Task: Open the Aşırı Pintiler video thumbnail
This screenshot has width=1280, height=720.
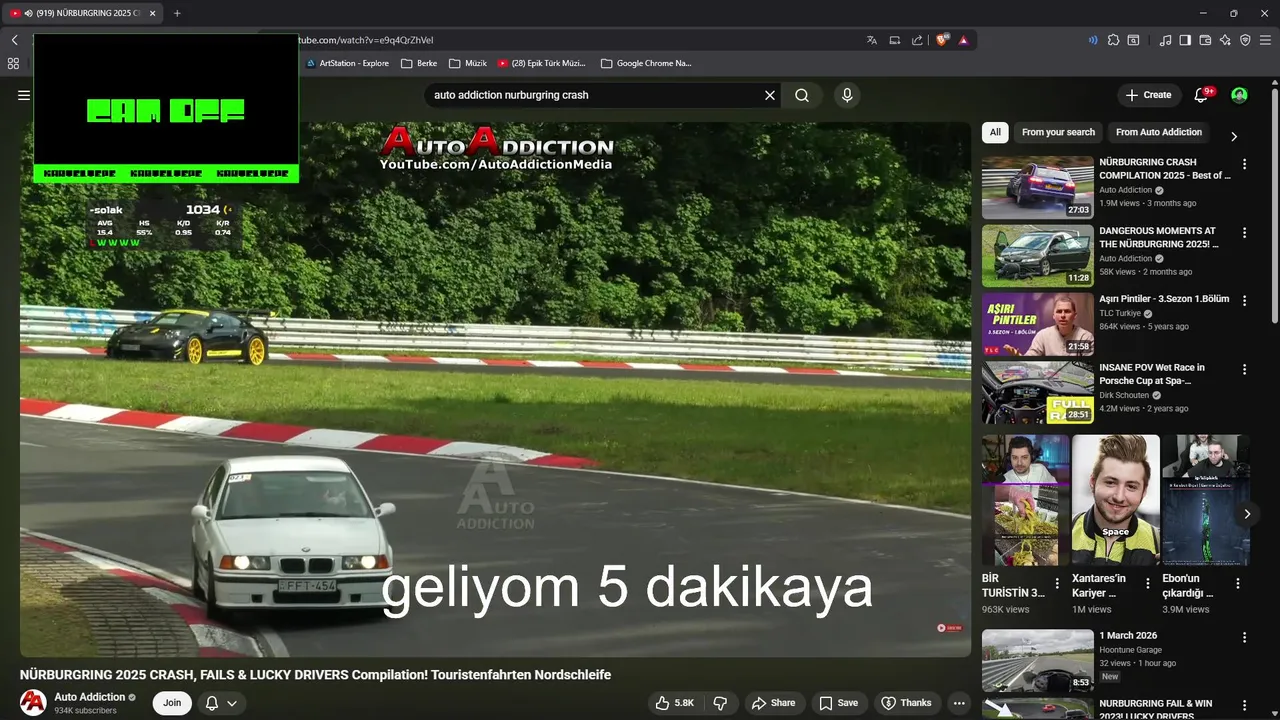Action: coord(1038,324)
